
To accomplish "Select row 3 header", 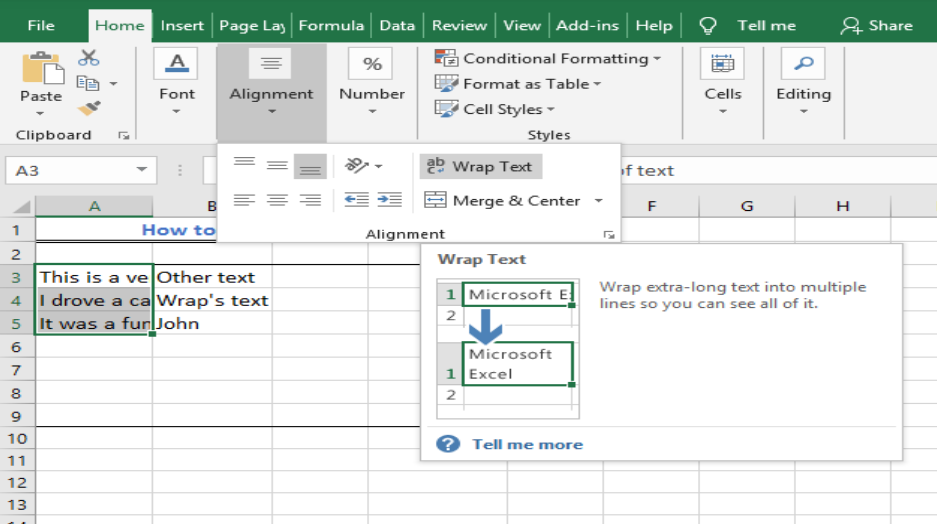I will (17, 277).
